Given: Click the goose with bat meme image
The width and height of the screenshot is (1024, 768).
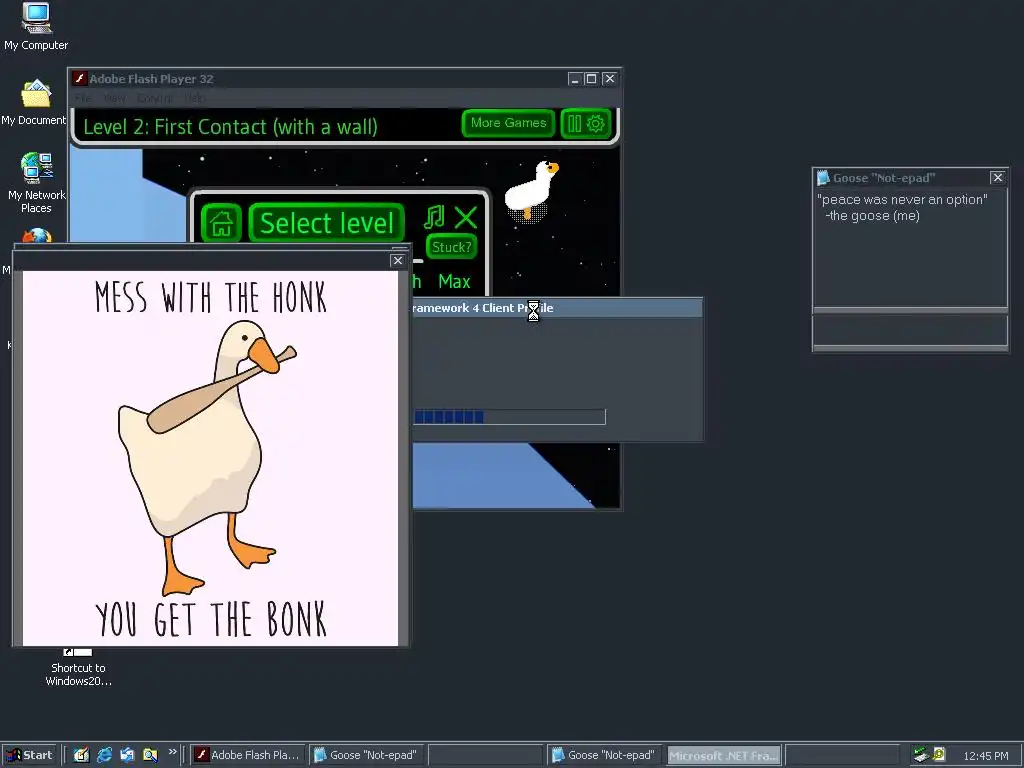Looking at the screenshot, I should click(210, 458).
